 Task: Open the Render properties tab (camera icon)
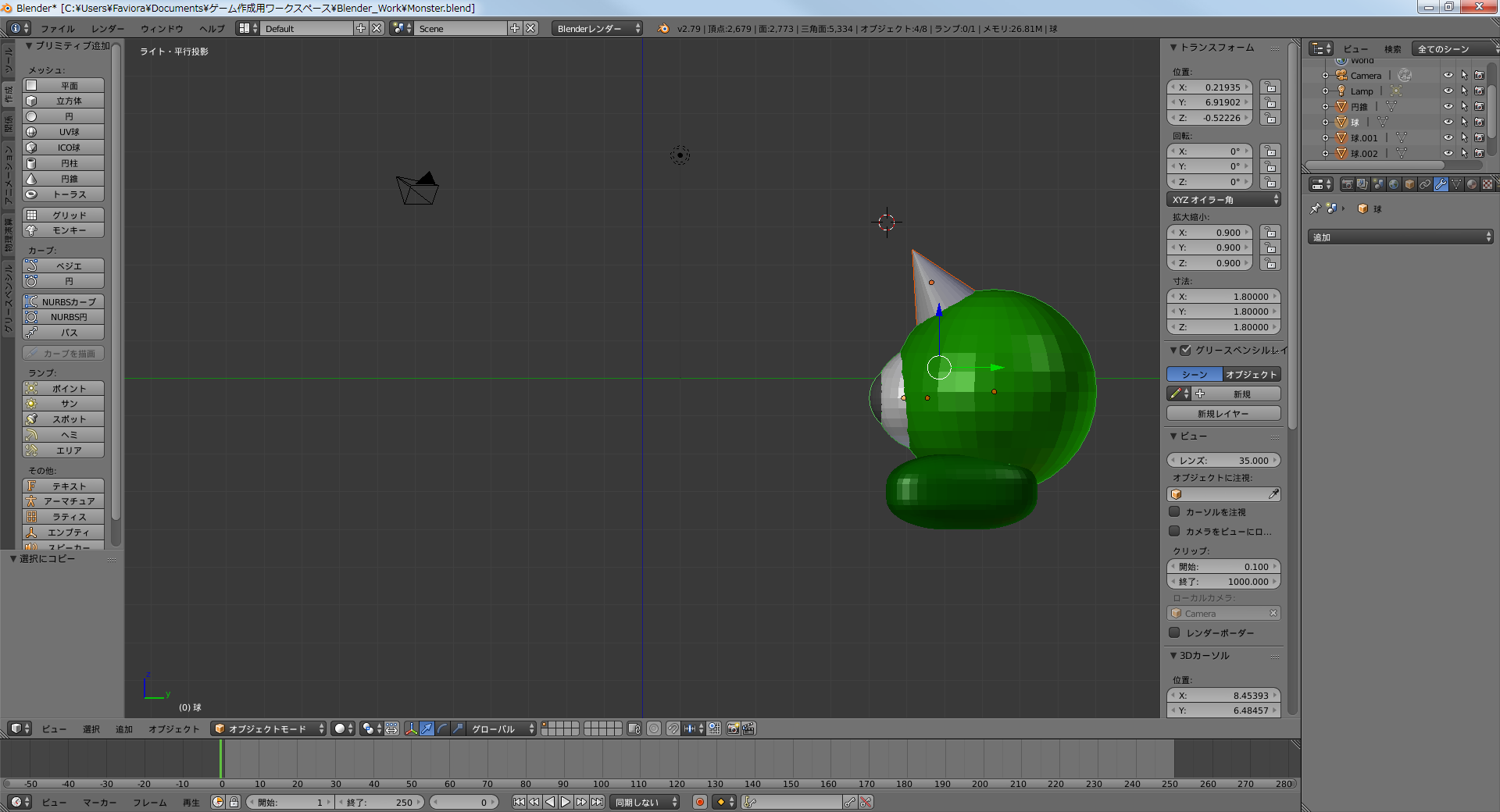pos(1348,184)
